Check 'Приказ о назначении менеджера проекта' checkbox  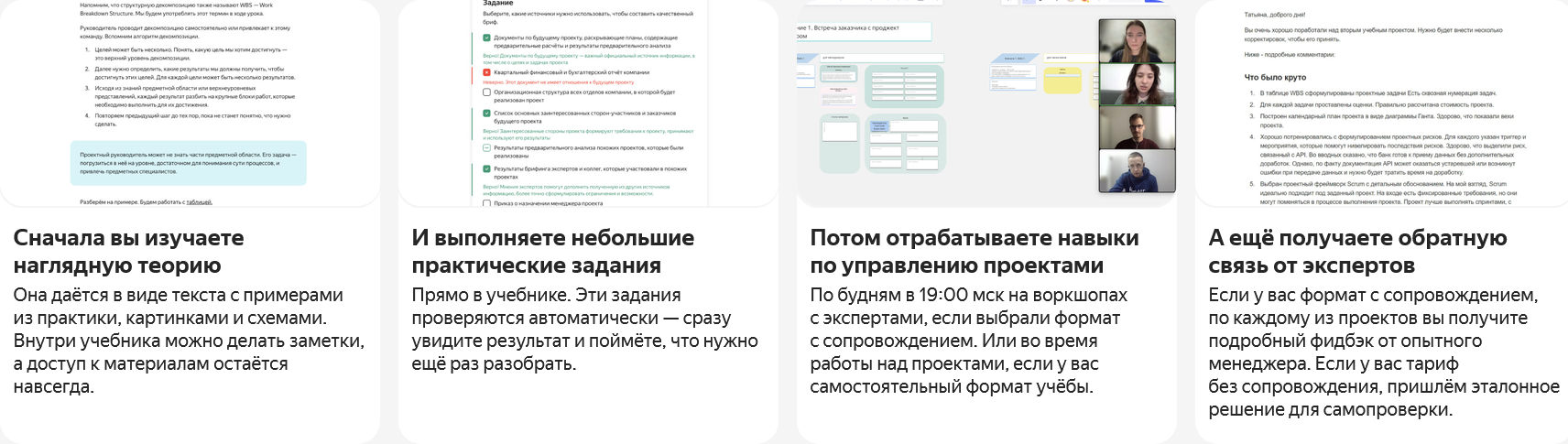pos(487,203)
